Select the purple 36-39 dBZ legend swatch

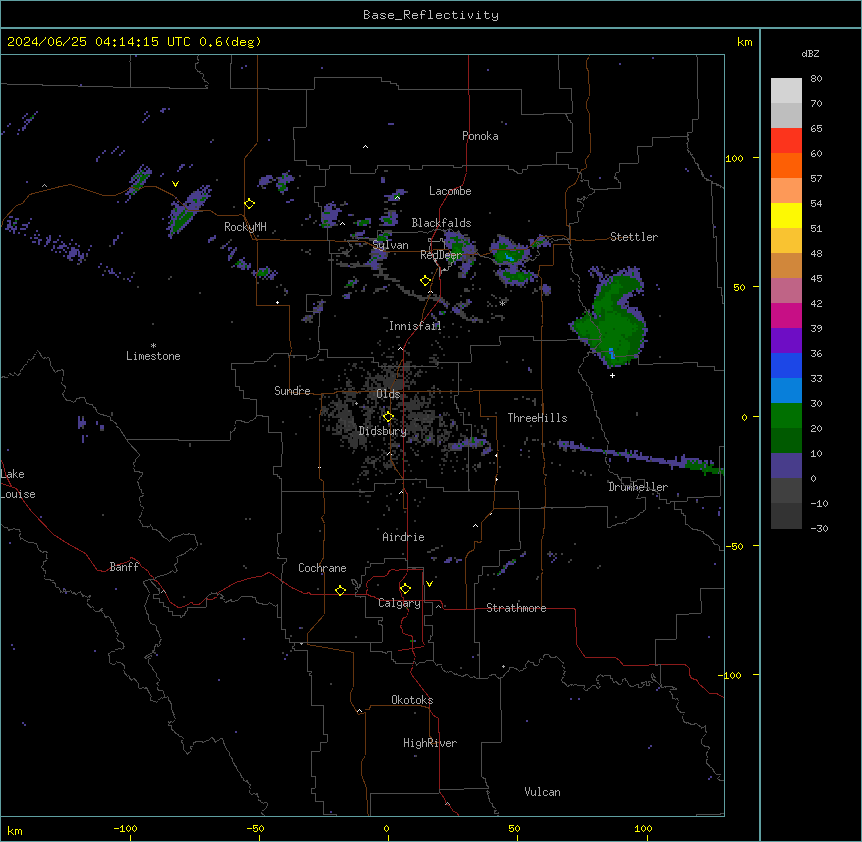[x=786, y=341]
